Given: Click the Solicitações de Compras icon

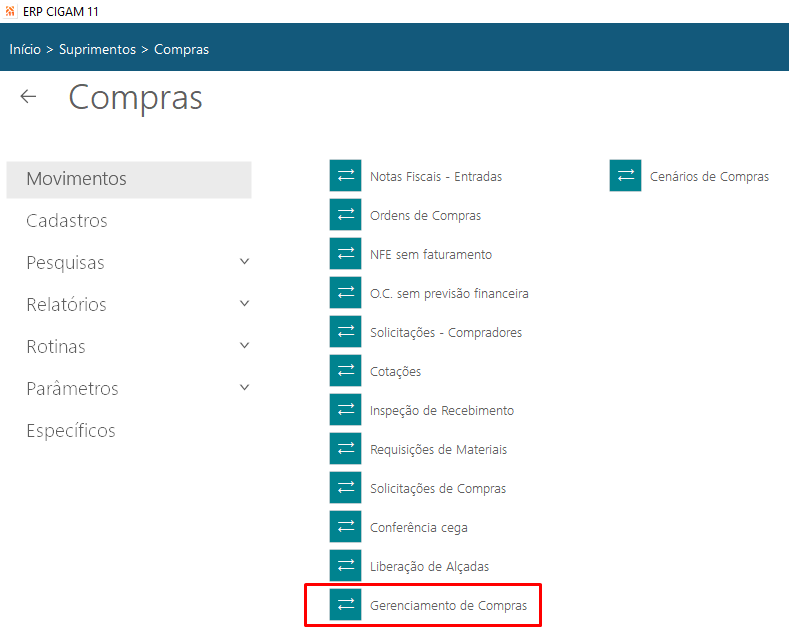Looking at the screenshot, I should point(345,488).
